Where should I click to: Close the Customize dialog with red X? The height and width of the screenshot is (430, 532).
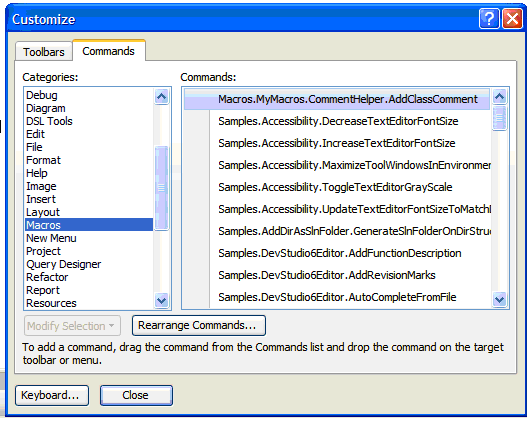pyautogui.click(x=513, y=19)
